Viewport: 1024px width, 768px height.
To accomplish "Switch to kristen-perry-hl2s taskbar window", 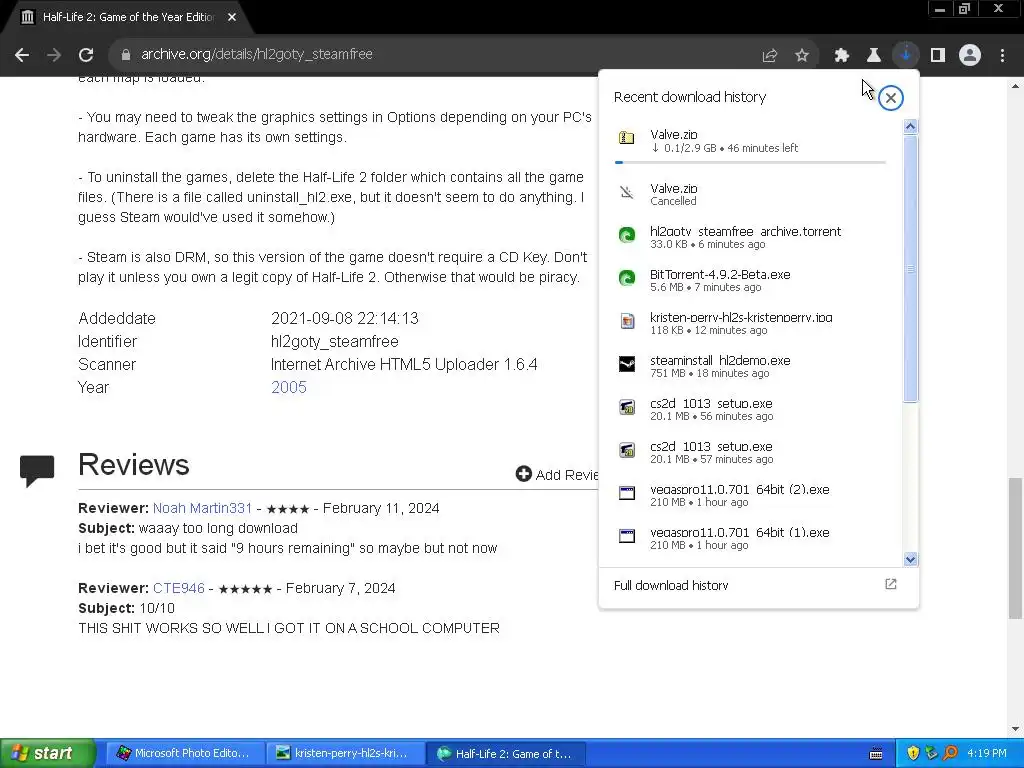I will point(346,754).
